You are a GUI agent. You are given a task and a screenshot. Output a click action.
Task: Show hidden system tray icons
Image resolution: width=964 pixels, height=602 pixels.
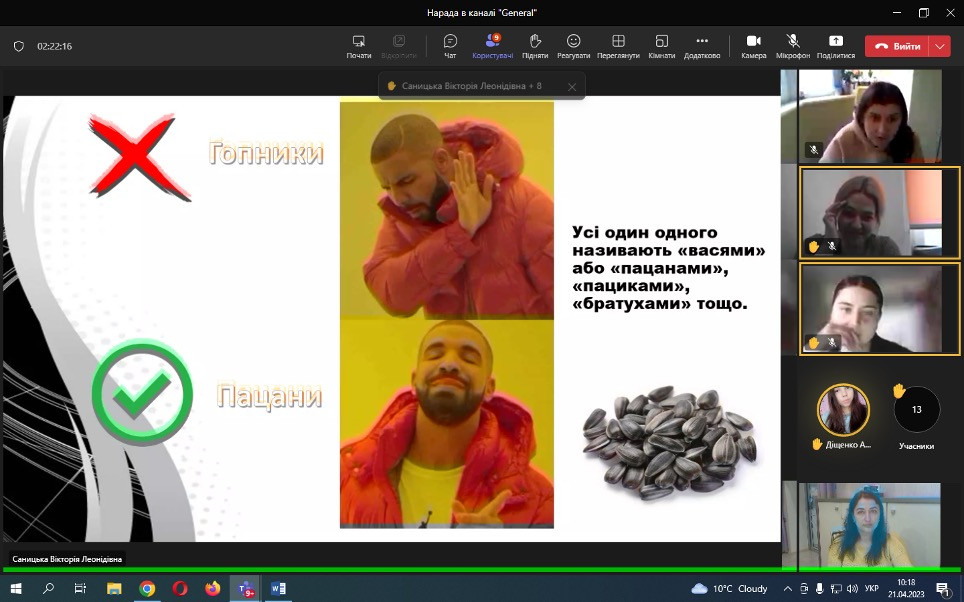(x=788, y=589)
